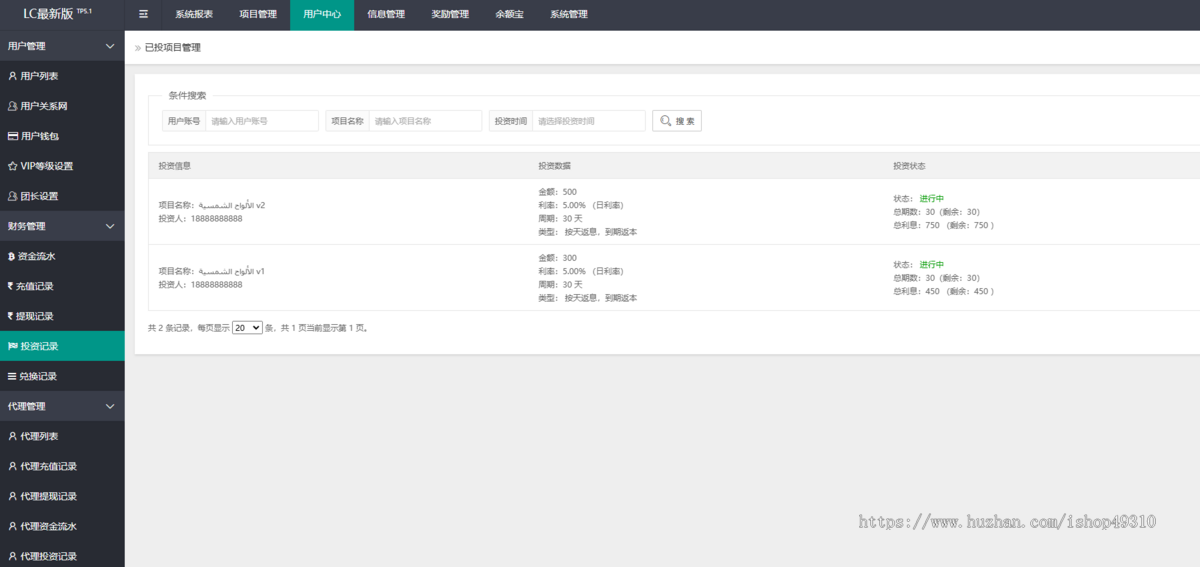
Task: Click the 用户账号 input field
Action: [x=262, y=120]
